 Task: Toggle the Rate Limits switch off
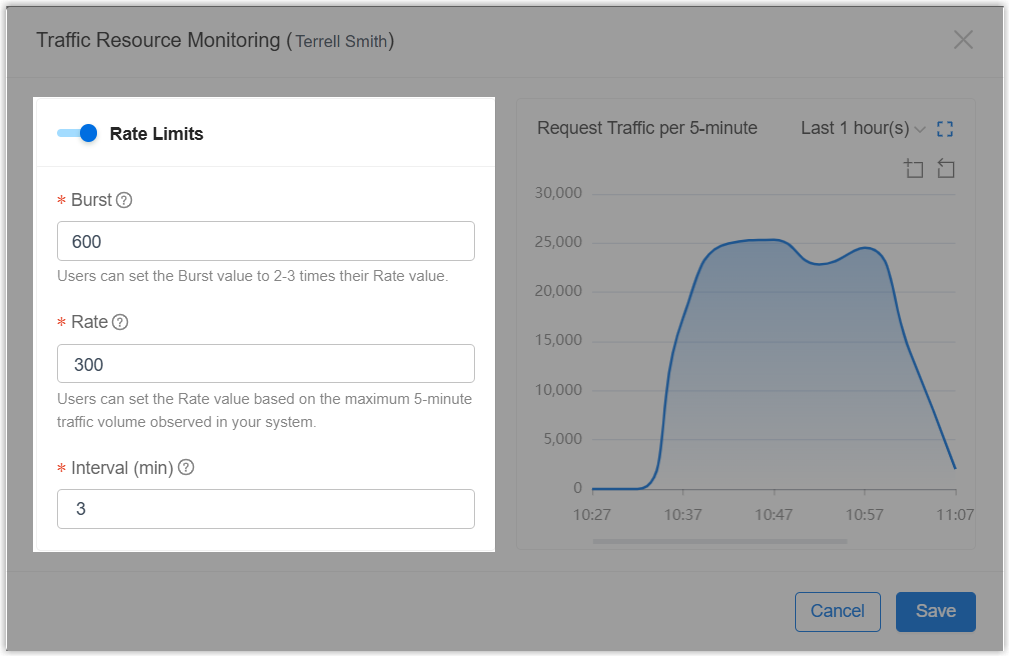tap(77, 133)
